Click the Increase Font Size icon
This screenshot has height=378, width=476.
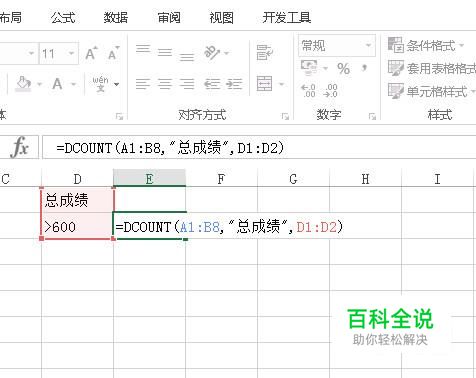(91, 53)
